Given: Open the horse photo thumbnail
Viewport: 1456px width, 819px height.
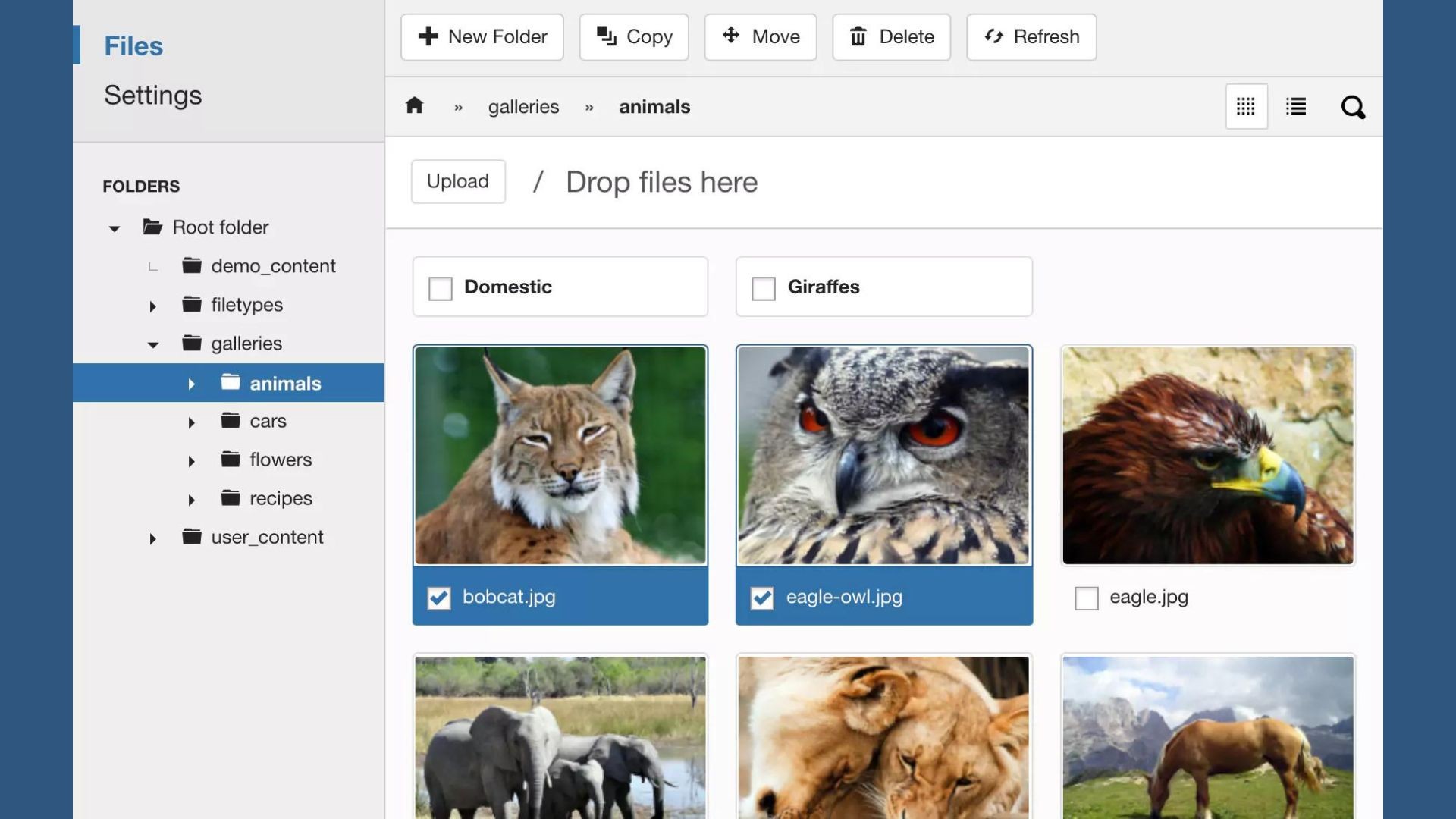Looking at the screenshot, I should pos(1208,737).
